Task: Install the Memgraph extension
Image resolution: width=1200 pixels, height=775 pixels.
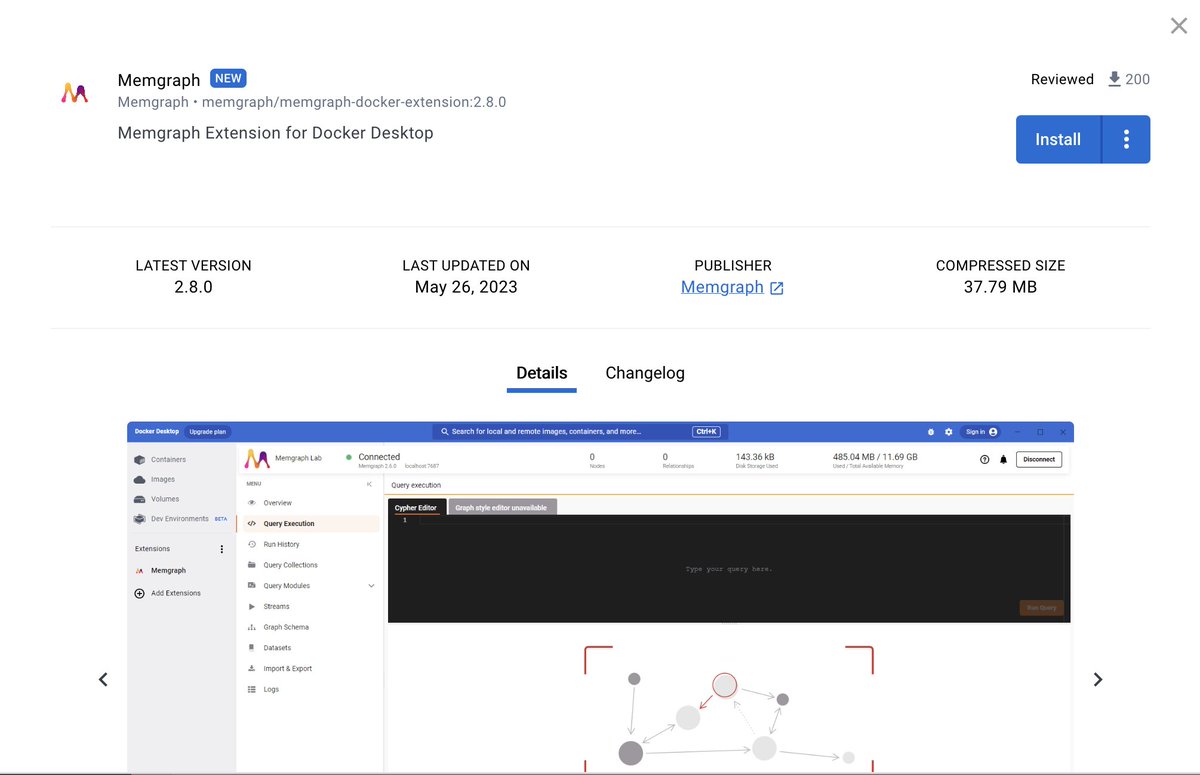Action: point(1058,139)
